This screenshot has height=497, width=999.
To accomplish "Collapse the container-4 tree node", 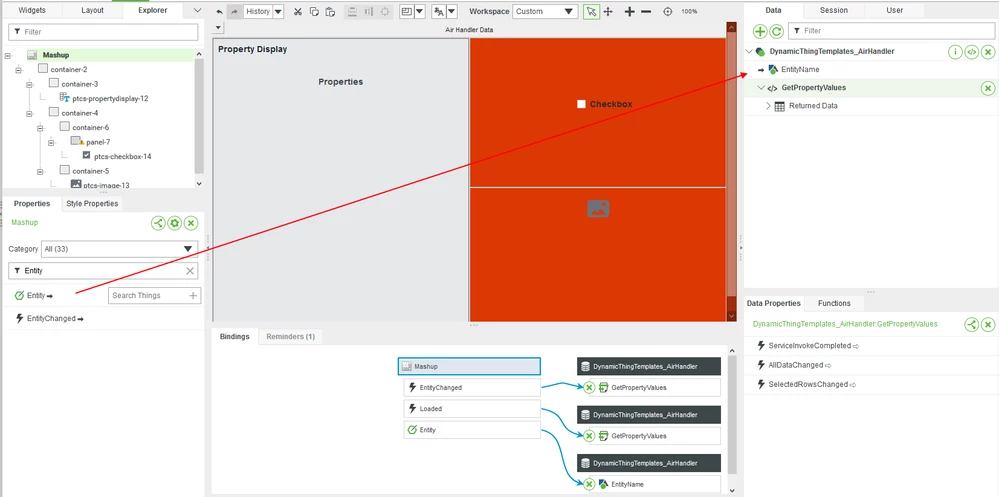I will click(x=29, y=113).
